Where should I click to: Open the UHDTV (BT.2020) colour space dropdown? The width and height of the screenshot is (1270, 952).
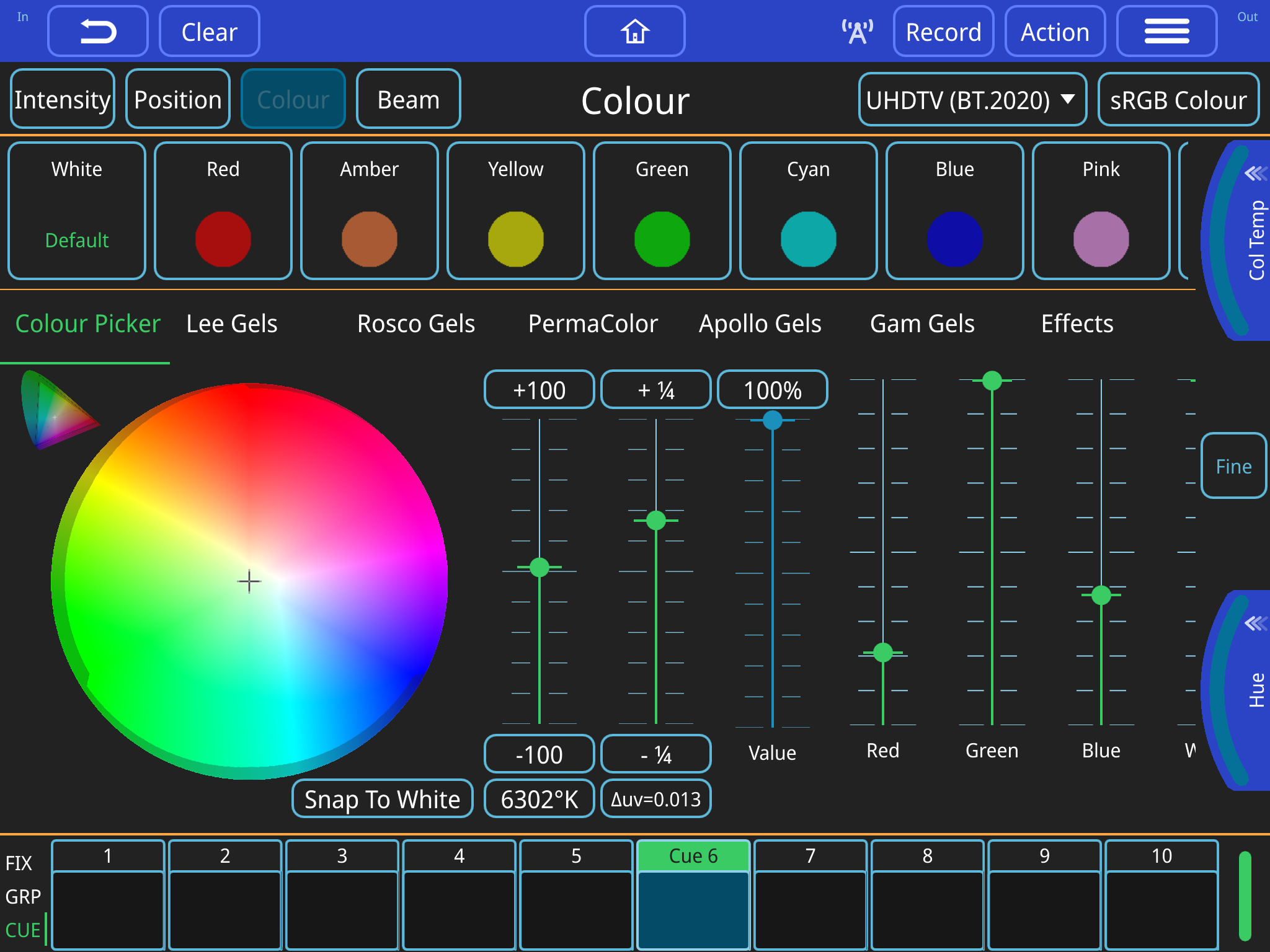[x=971, y=99]
